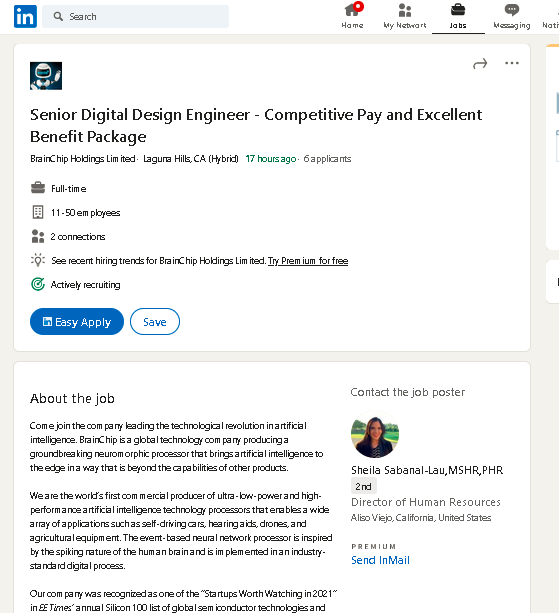Open the Try Premium for free link
Viewport: 559px width, 613px height.
[308, 261]
